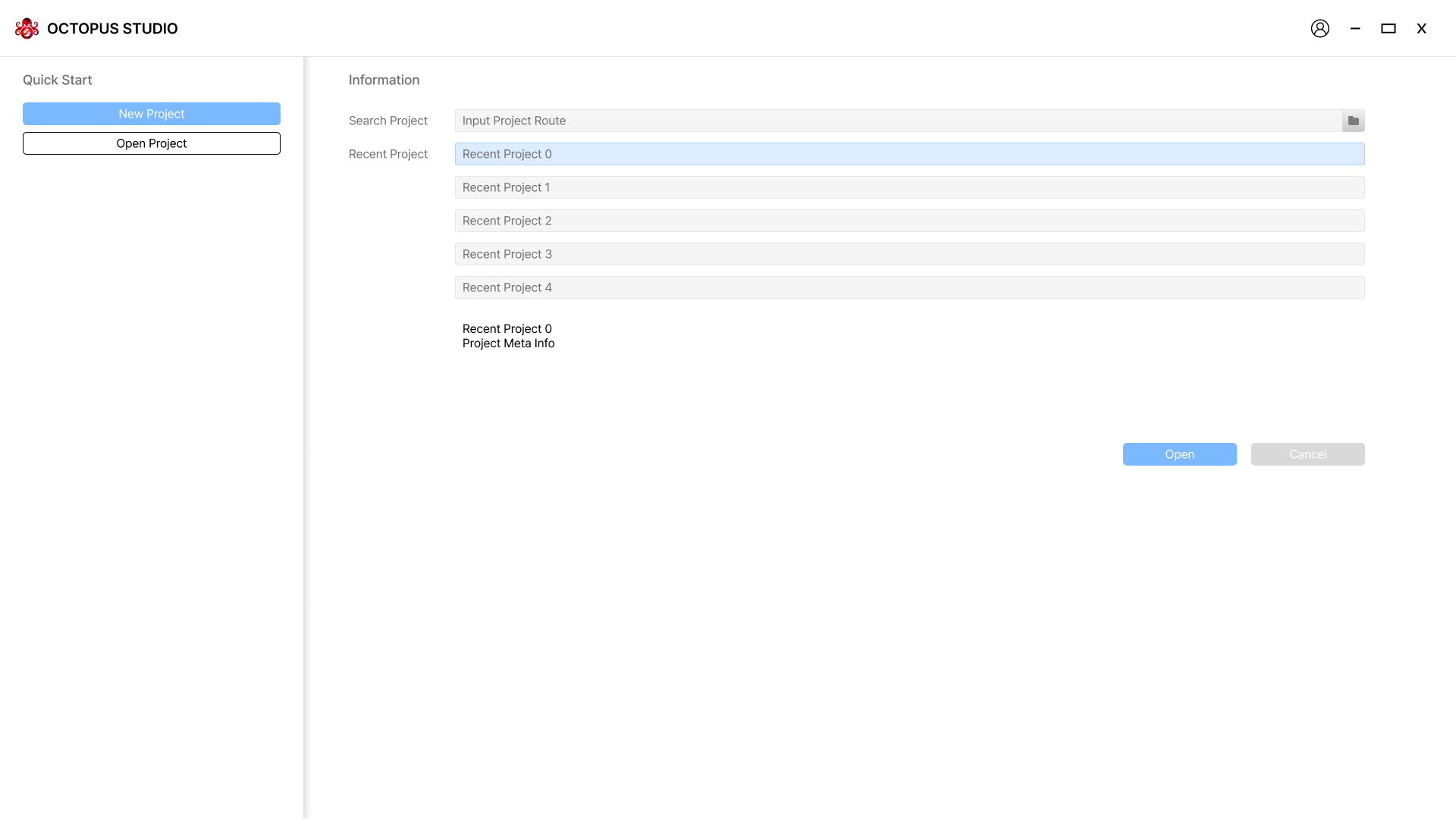This screenshot has height=819, width=1456.
Task: Click the OCTOPUS STUDIO title text
Action: [112, 29]
